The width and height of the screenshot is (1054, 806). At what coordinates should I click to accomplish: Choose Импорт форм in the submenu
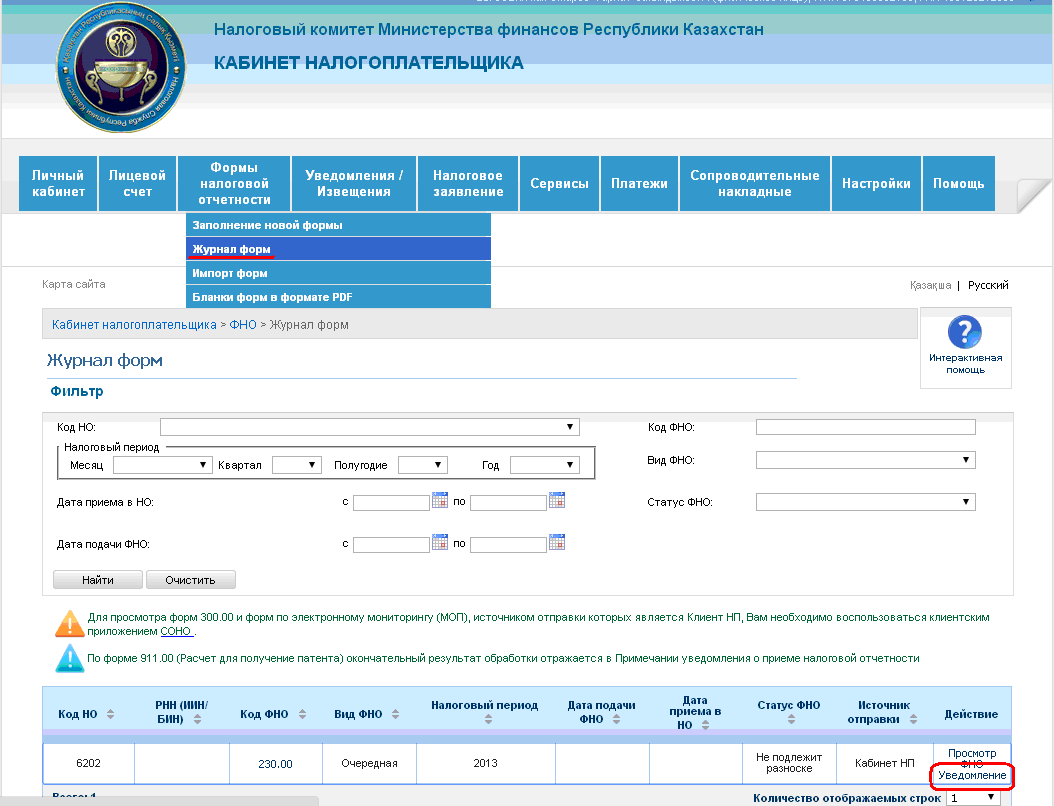pos(230,273)
